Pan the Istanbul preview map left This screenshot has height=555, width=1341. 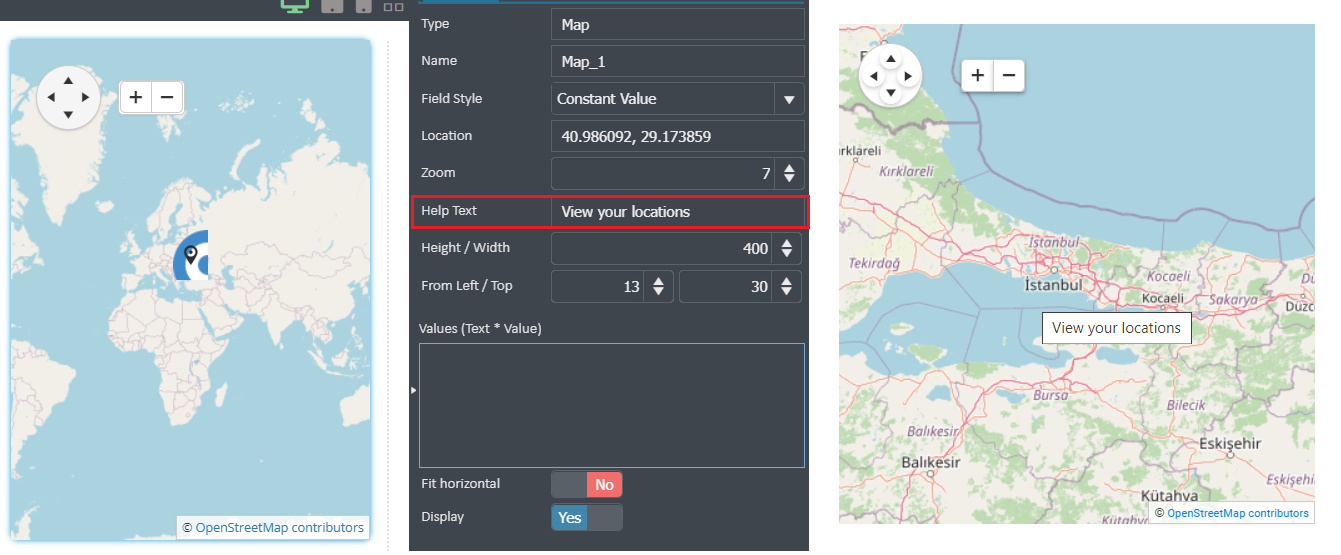pyautogui.click(x=874, y=76)
